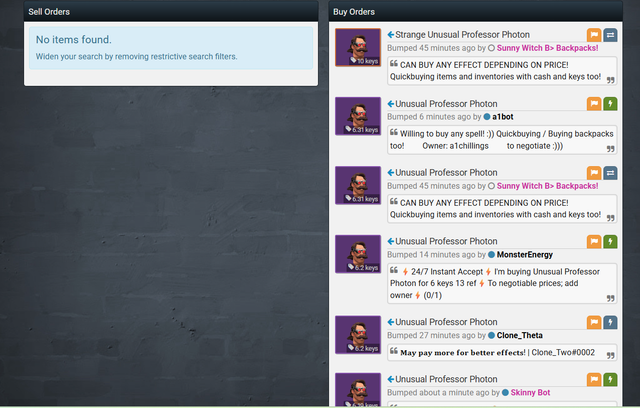Image resolution: width=640 pixels, height=408 pixels.
Task: Click 'Bumped 27 minutes ago by' text
Action: point(436,335)
